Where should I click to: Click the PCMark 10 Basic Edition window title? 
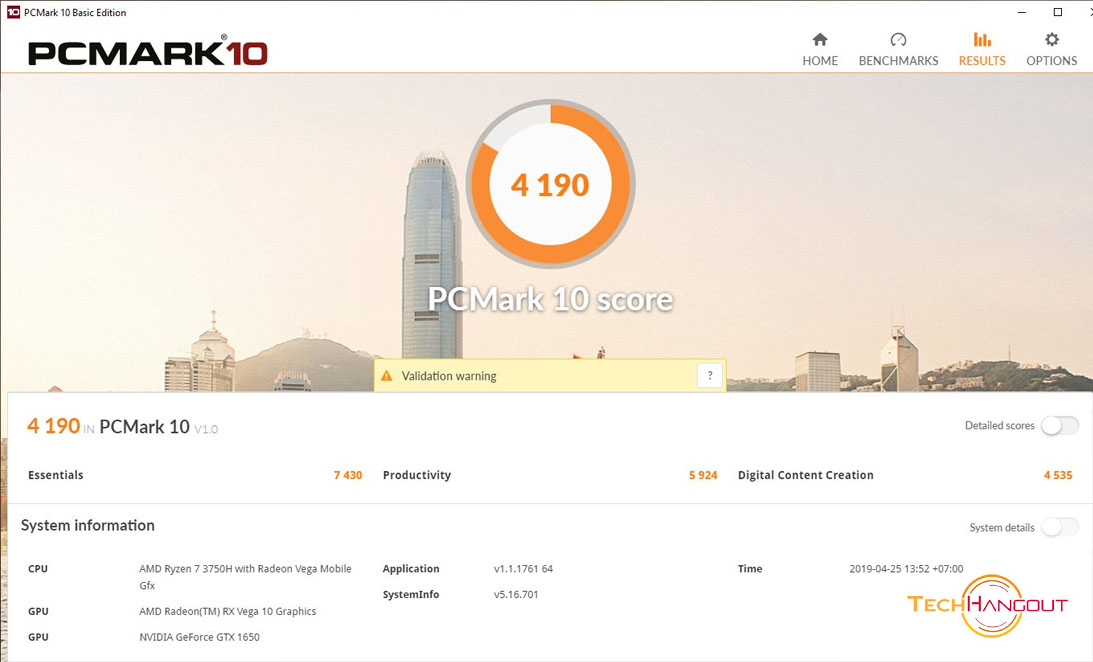[75, 13]
